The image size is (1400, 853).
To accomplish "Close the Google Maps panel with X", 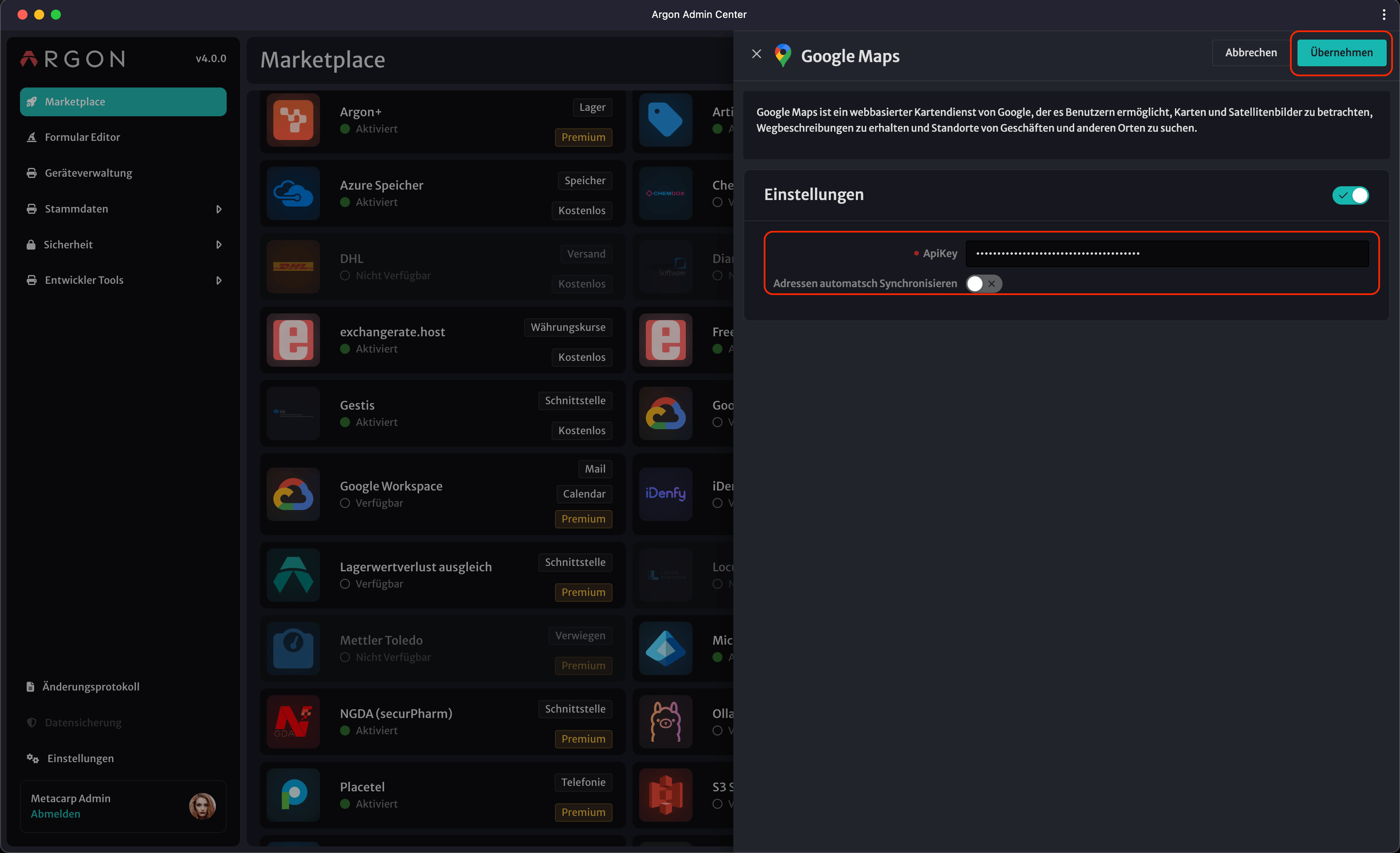I will (x=756, y=54).
